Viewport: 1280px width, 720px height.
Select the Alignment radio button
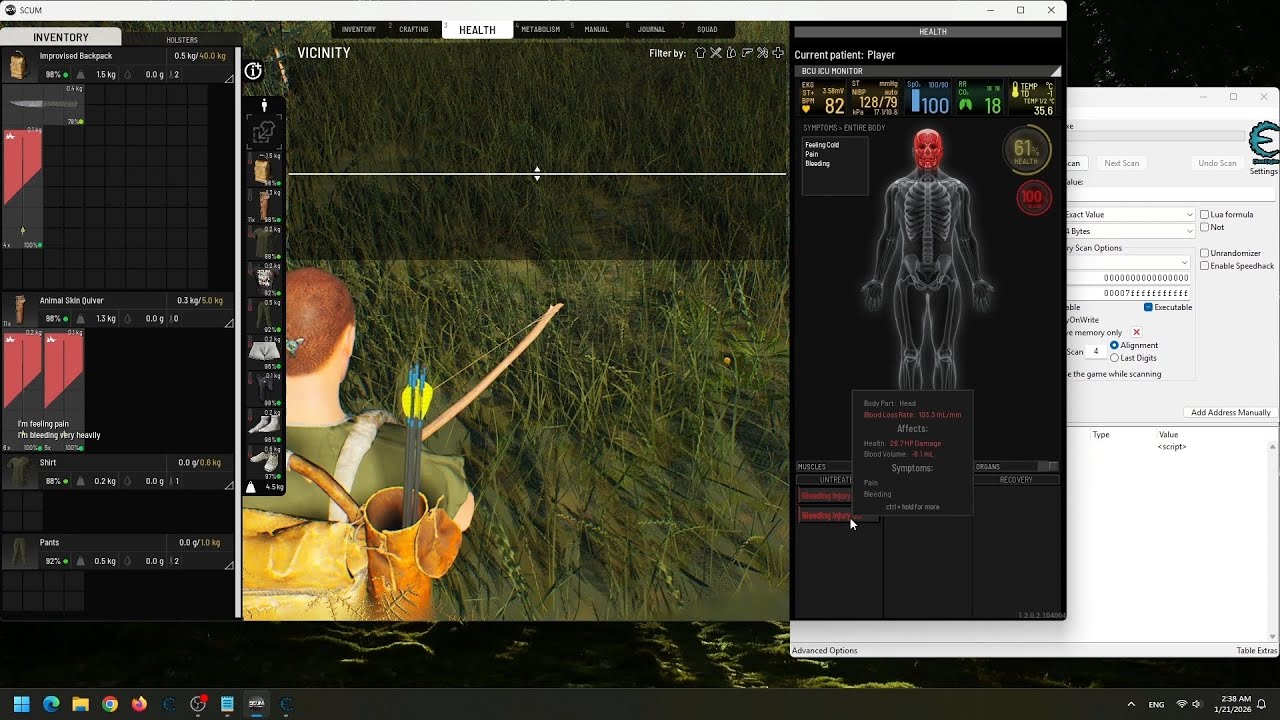[1114, 345]
